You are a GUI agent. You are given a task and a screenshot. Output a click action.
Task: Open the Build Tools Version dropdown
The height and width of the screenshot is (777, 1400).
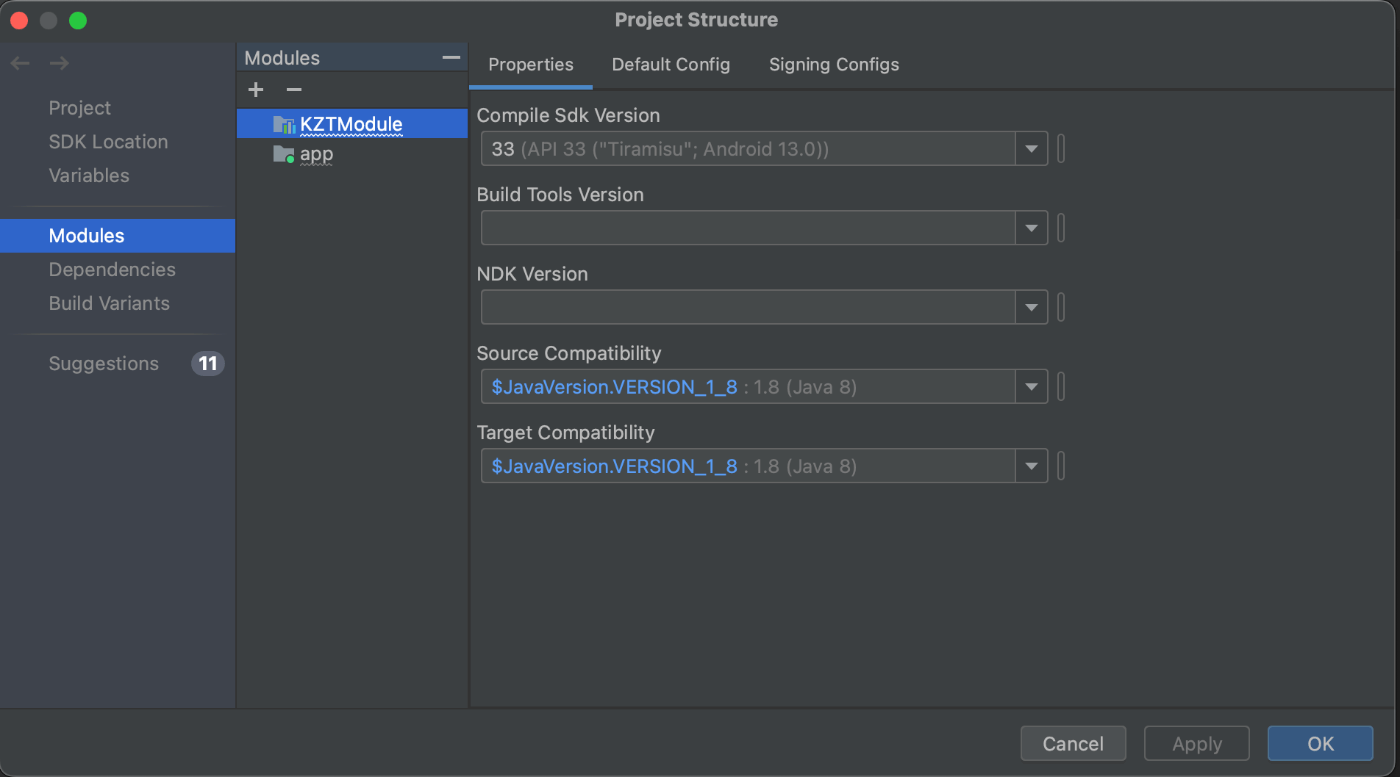click(1031, 229)
